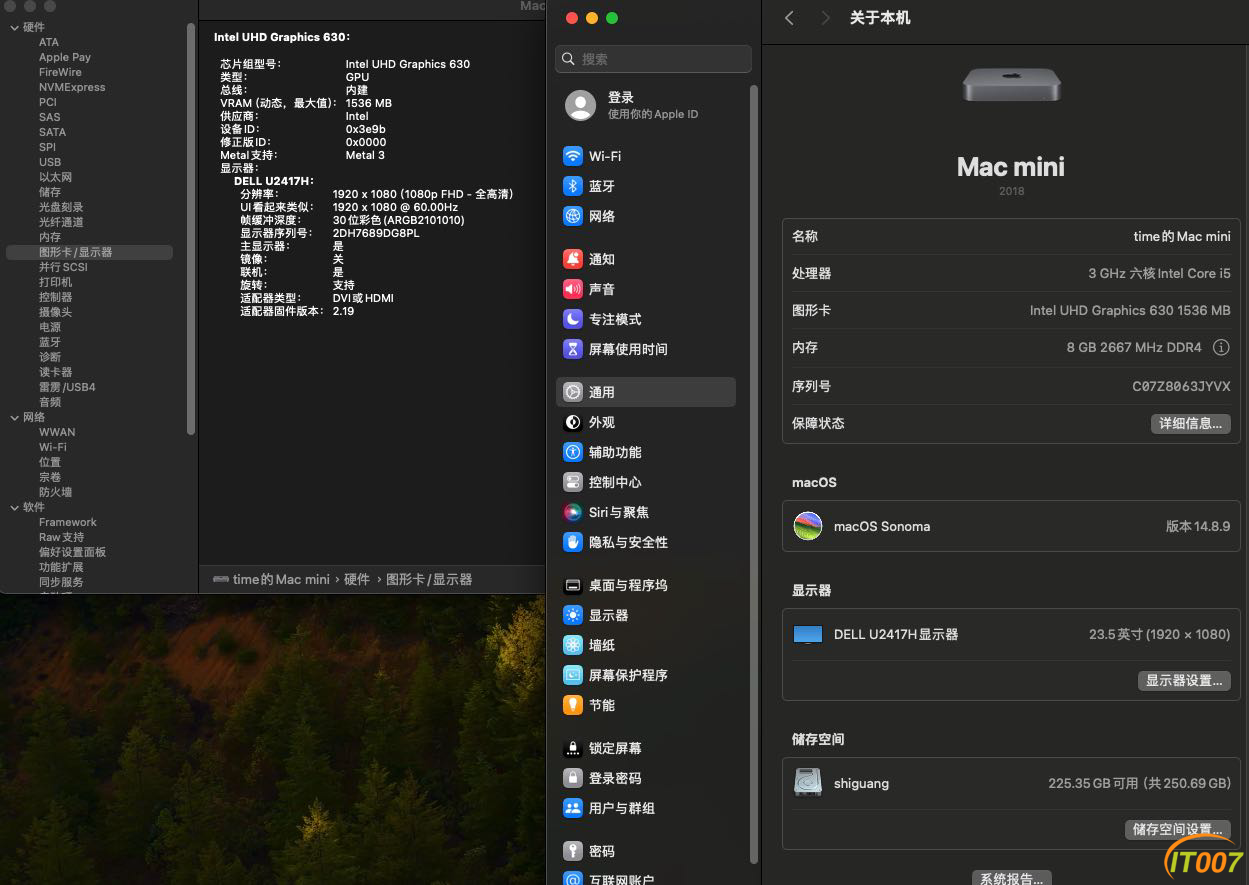
Task: Select Apple Pay in hardware list
Action: [x=65, y=57]
